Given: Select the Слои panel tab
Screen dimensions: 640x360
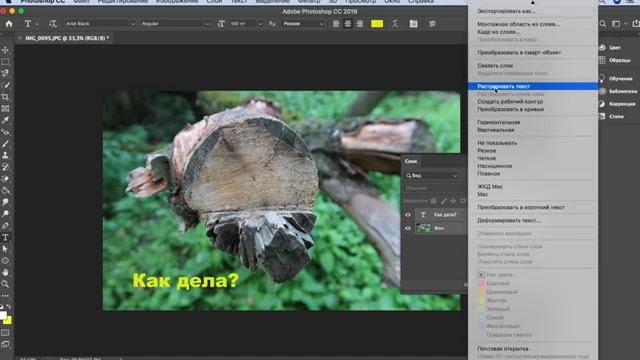Looking at the screenshot, I should tap(411, 161).
